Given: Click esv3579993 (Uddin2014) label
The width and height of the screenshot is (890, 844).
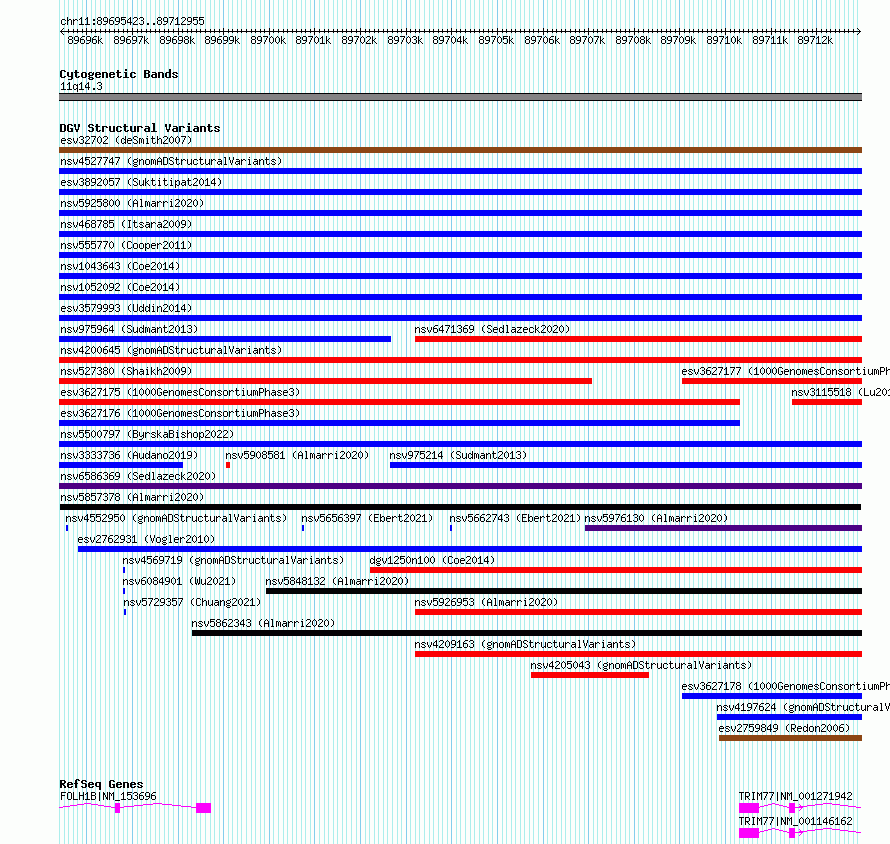Looking at the screenshot, I should pos(126,308).
